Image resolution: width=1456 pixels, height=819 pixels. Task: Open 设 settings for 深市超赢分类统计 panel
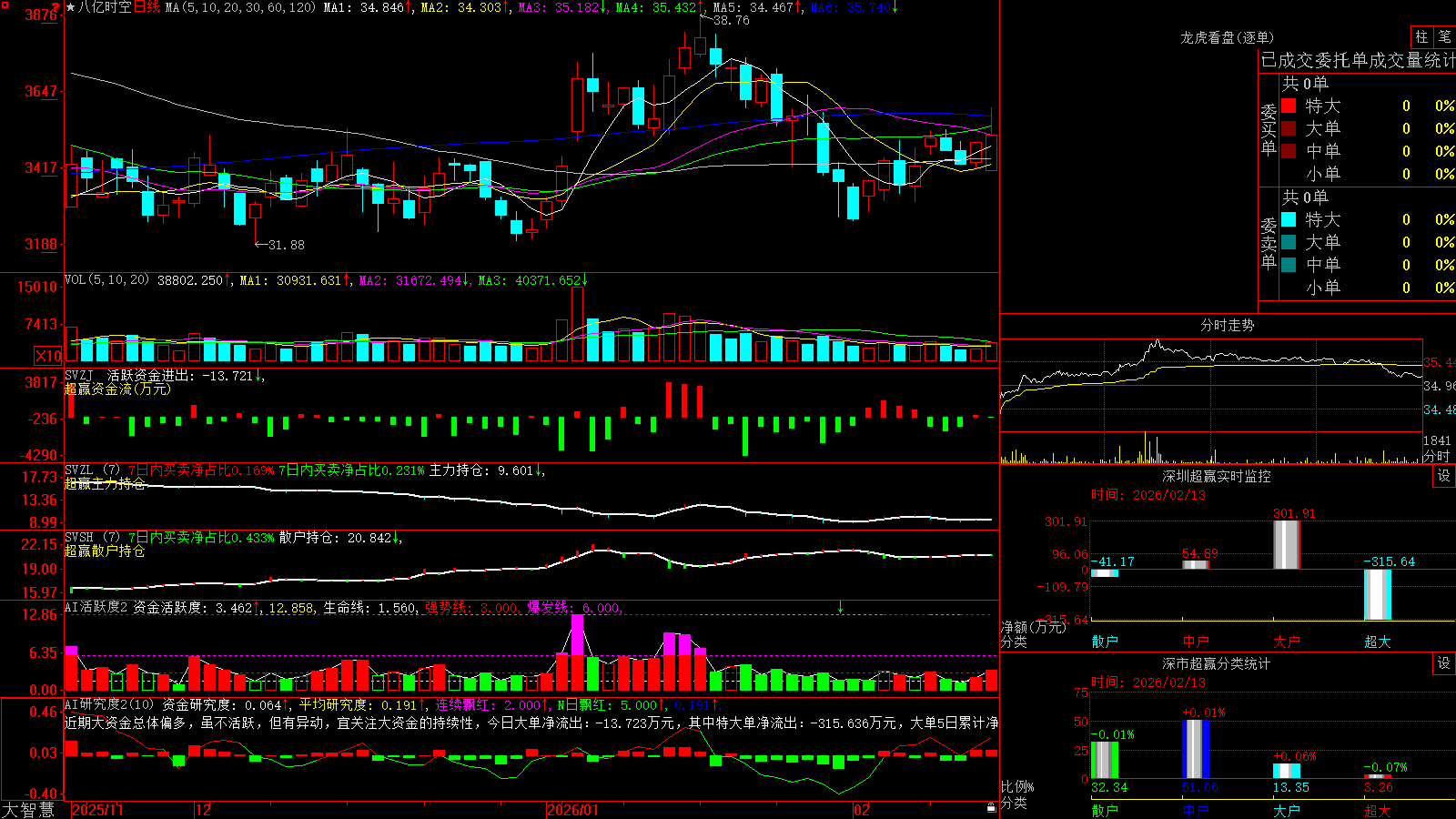1444,663
